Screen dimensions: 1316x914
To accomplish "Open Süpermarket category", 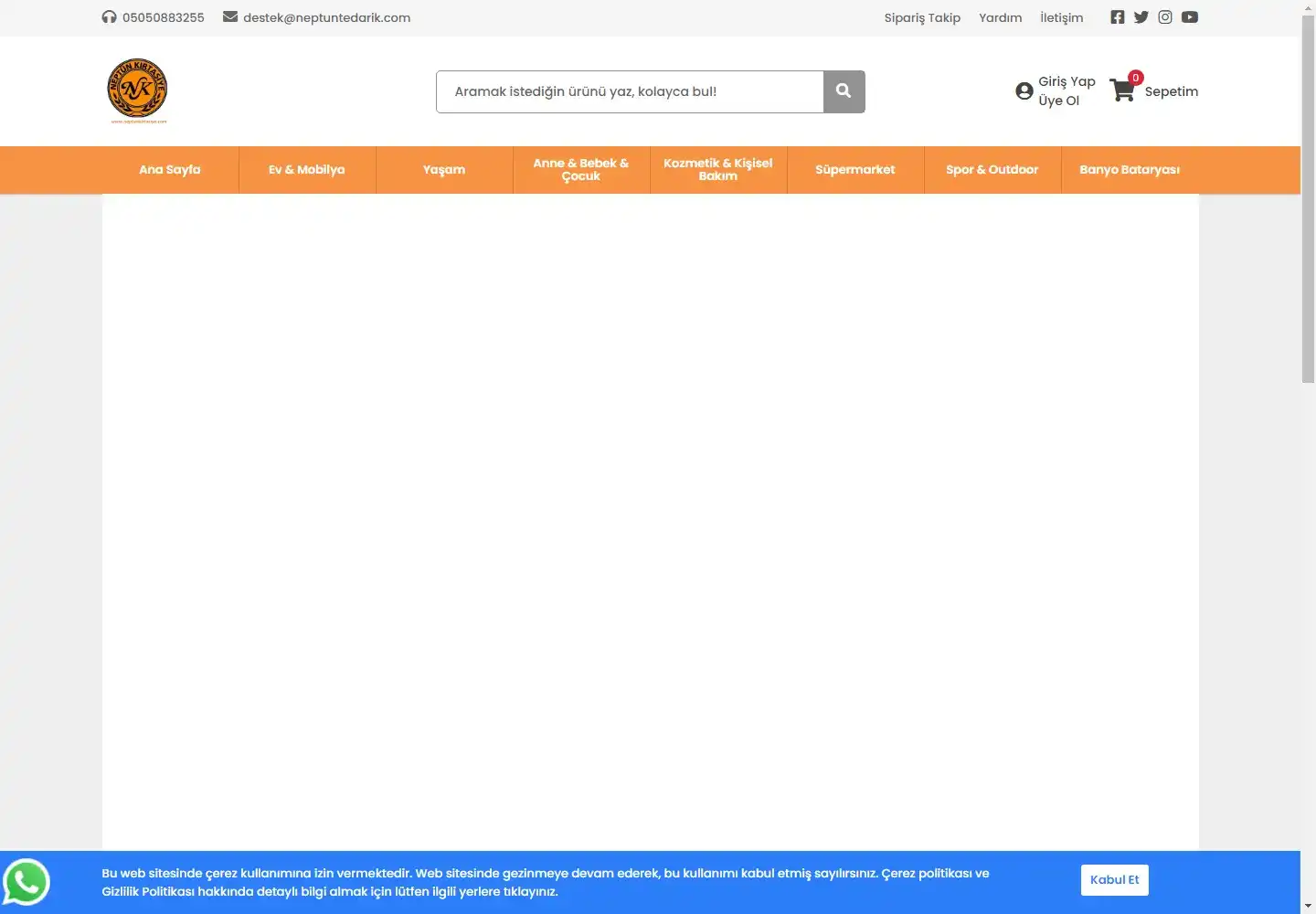I will click(855, 170).
